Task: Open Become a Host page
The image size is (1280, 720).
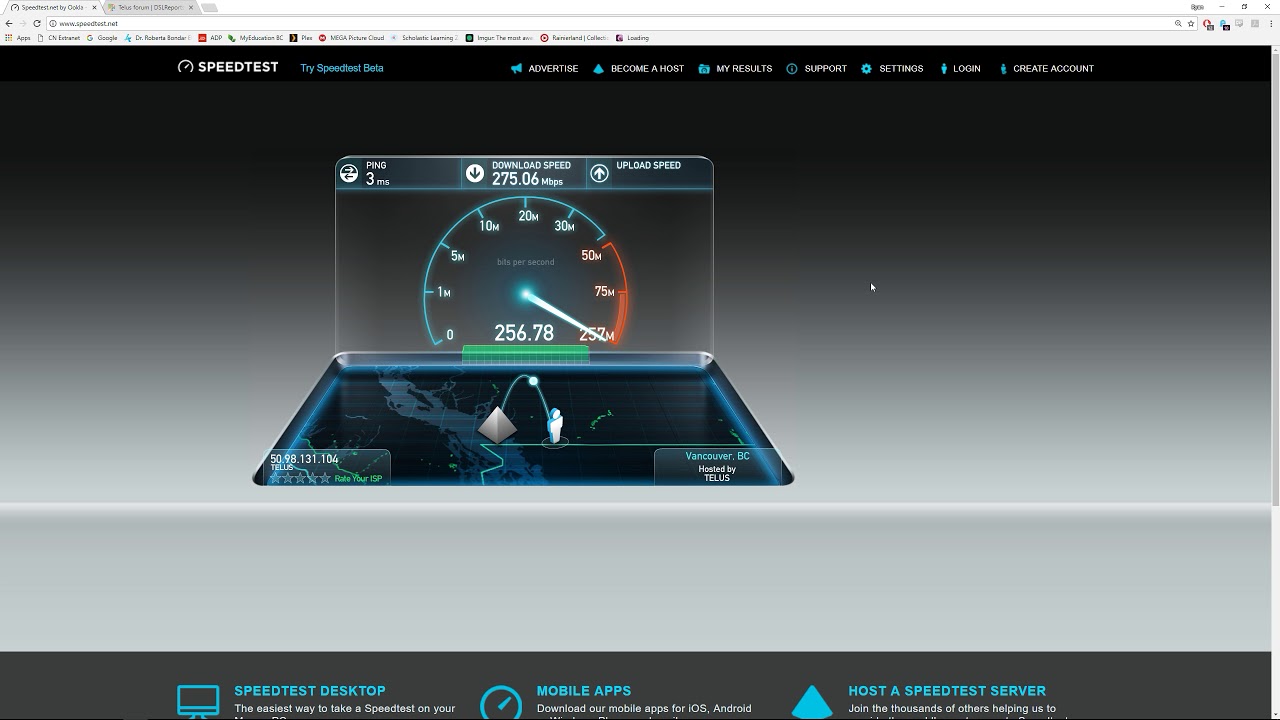Action: click(638, 69)
